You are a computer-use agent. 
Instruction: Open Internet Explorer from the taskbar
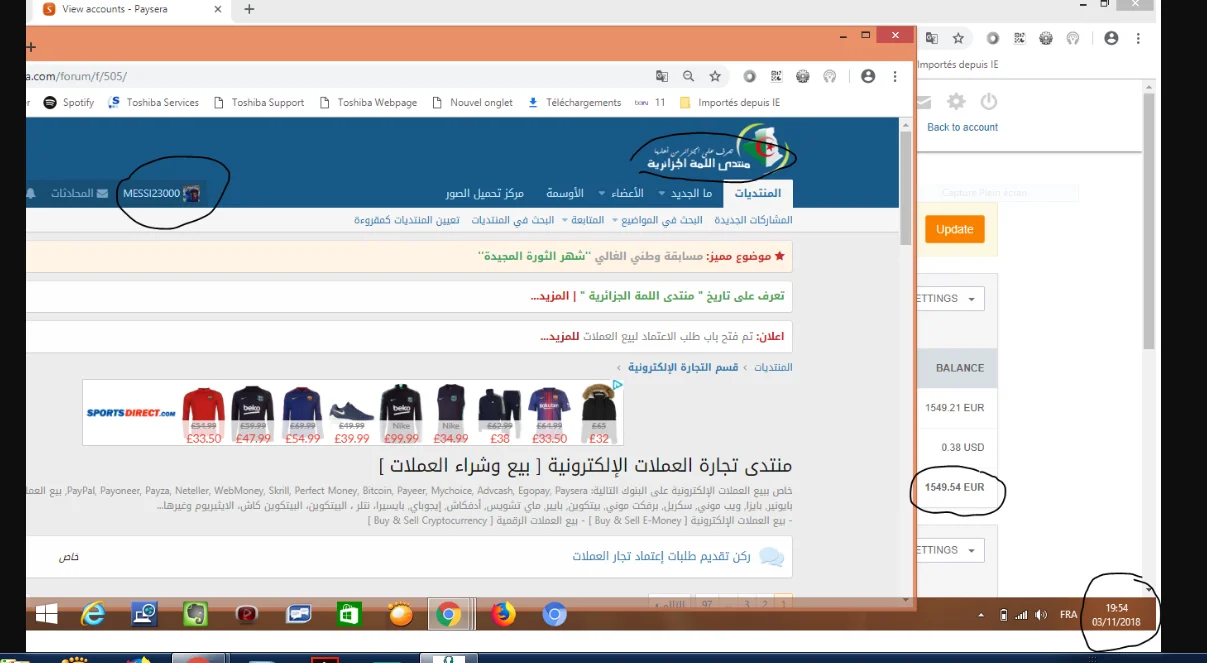coord(93,614)
